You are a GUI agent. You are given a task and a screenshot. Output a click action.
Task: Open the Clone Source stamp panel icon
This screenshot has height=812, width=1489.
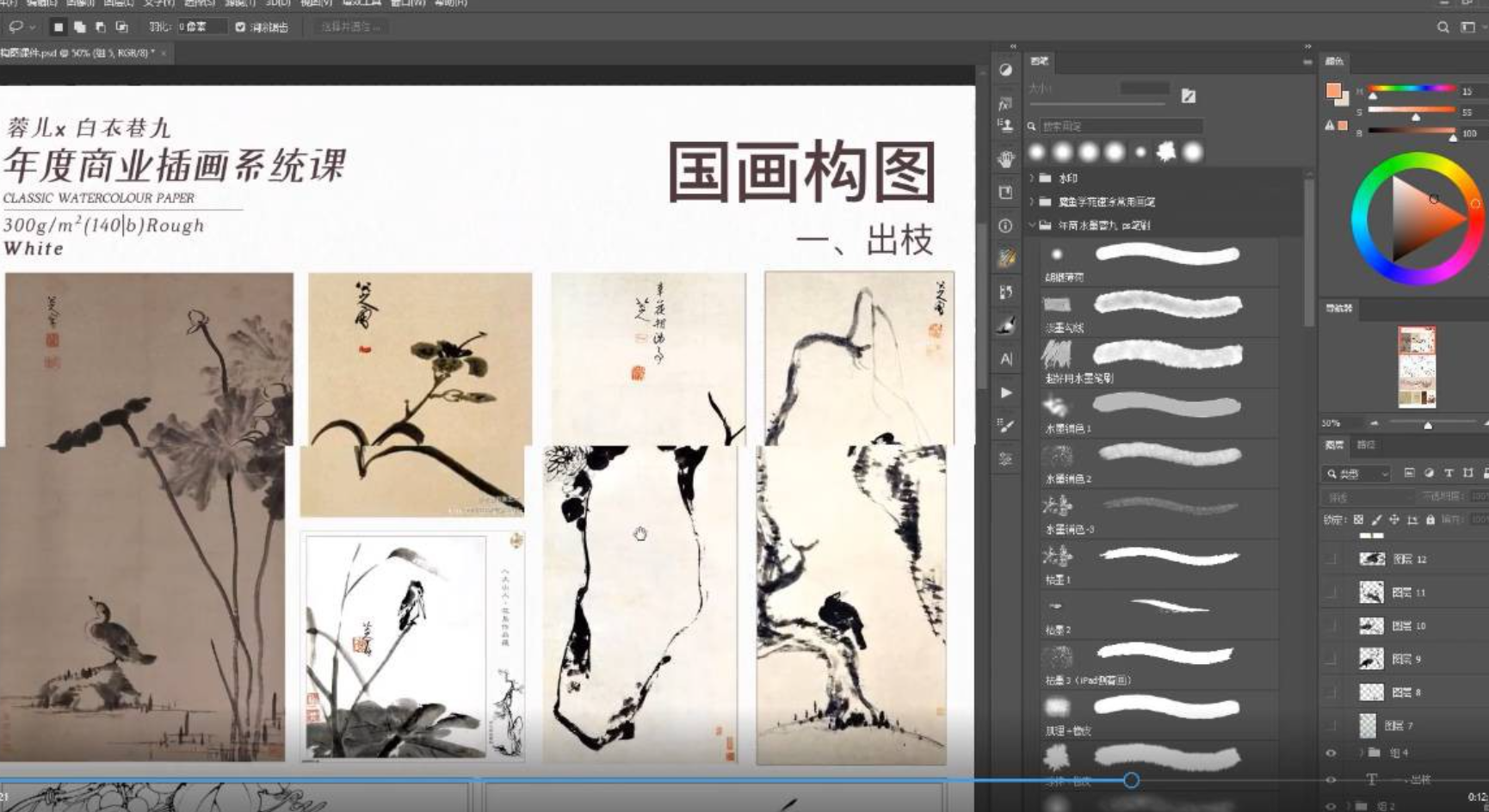tap(1005, 126)
